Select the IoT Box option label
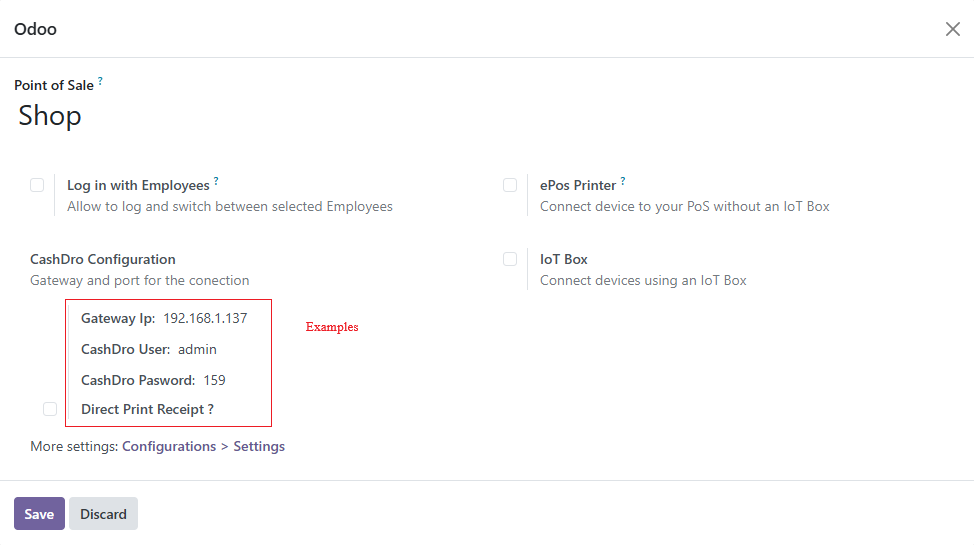Screen dimensions: 974x545 (563, 259)
